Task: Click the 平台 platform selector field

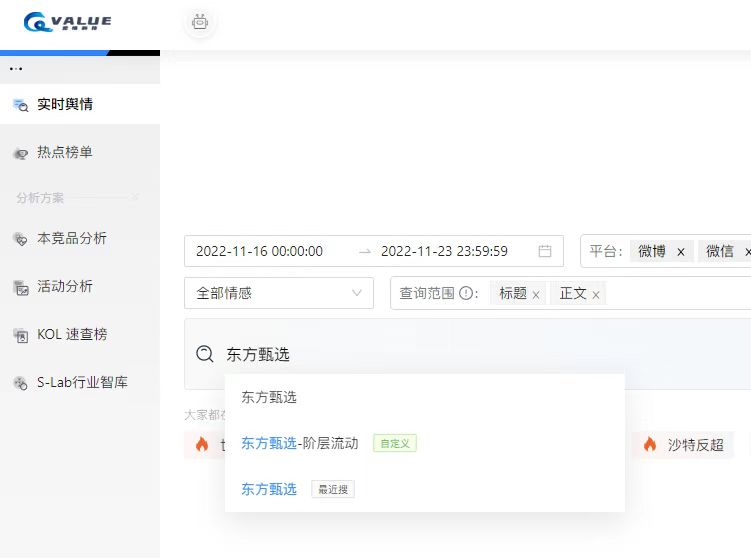Action: (666, 251)
